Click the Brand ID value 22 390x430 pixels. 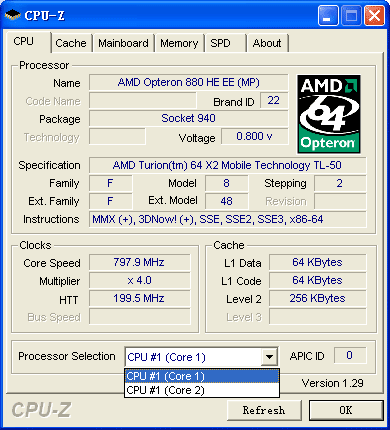coord(274,100)
